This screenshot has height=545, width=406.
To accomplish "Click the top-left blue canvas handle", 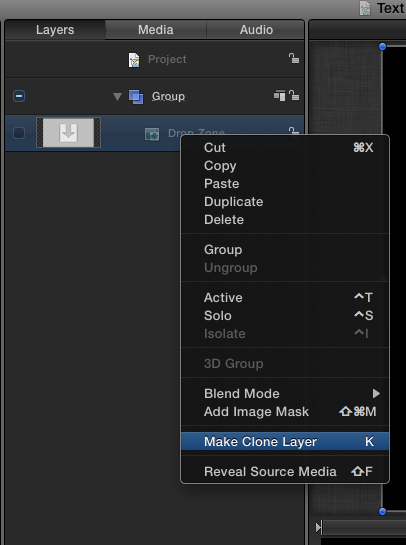I will [382, 47].
